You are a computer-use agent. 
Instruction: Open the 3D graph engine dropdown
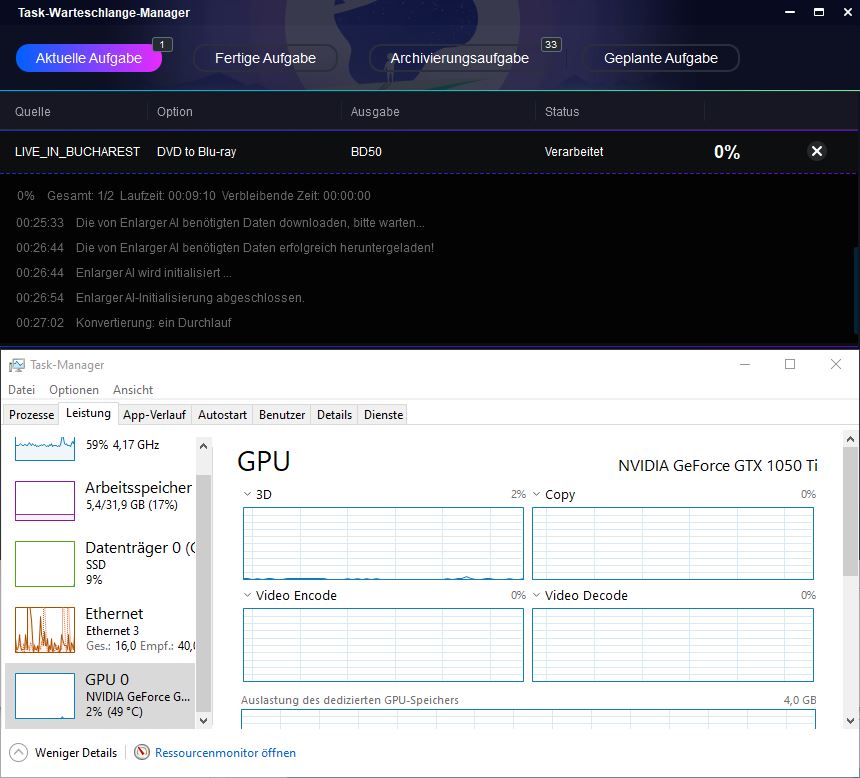point(249,495)
